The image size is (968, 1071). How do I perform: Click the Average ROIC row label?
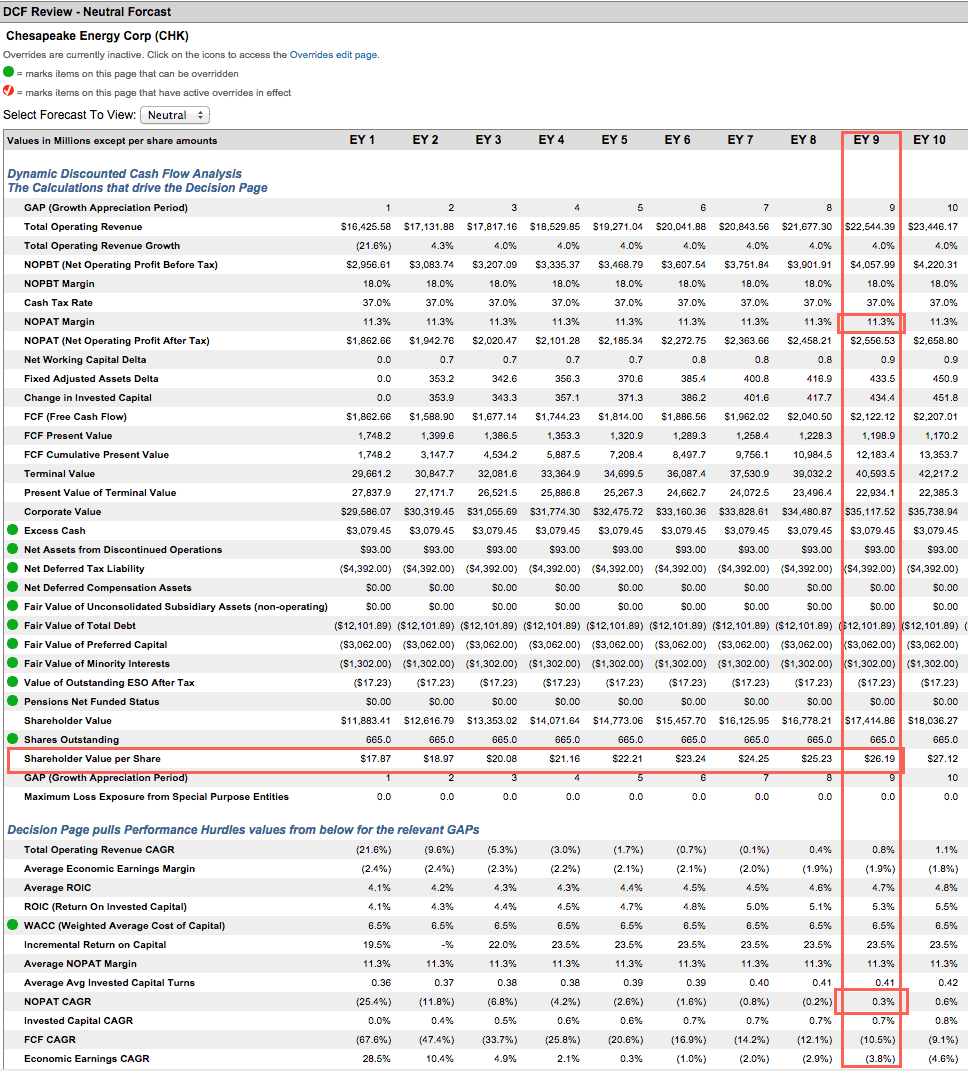[x=57, y=888]
